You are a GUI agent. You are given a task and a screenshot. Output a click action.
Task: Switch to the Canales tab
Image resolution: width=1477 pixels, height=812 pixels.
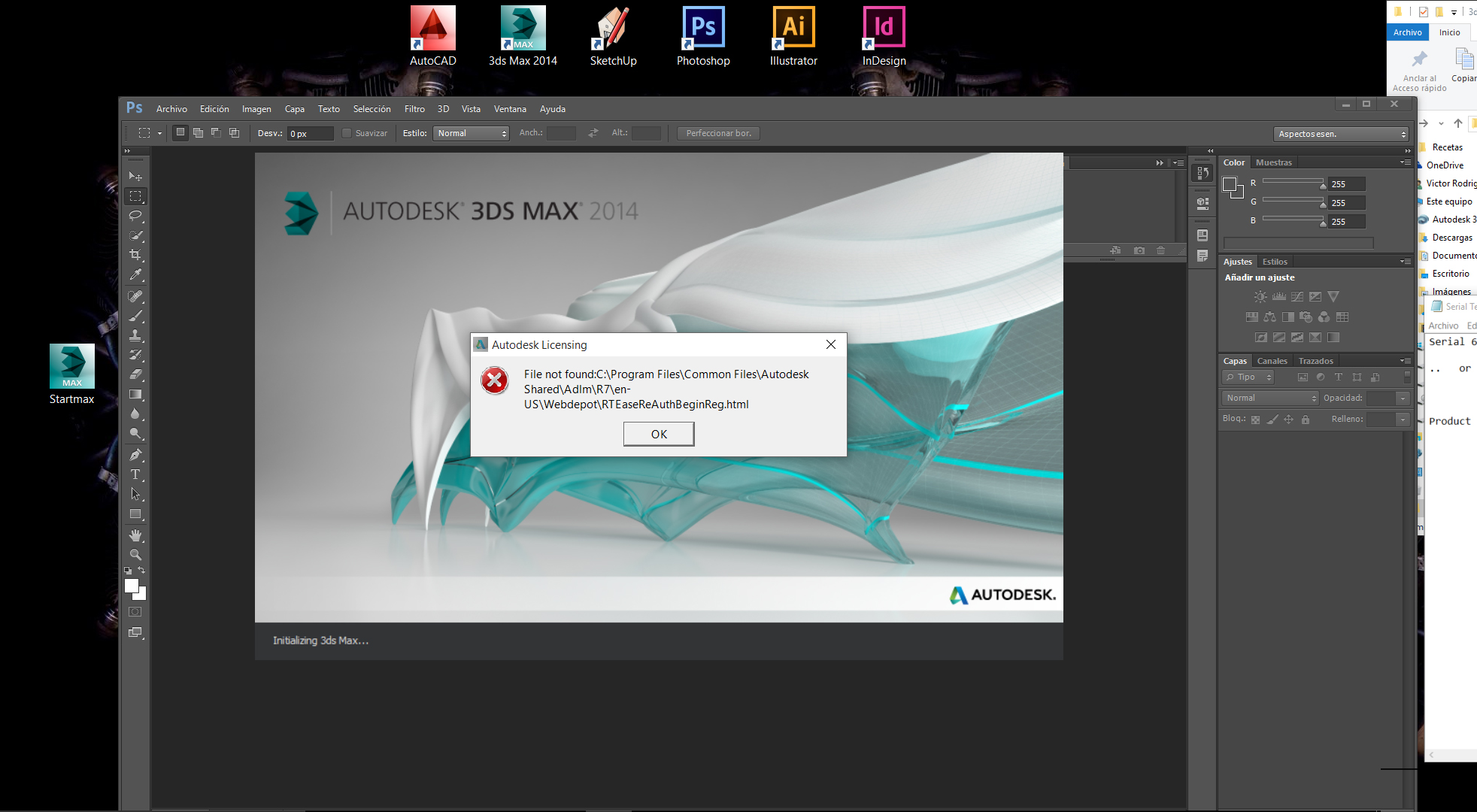coord(1272,361)
